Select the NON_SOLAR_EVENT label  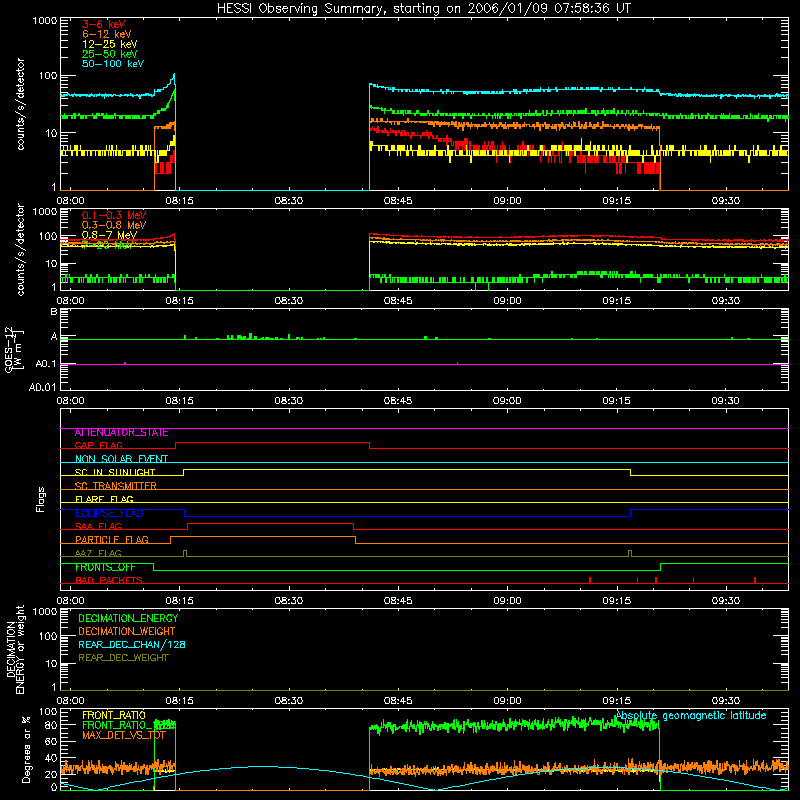[121, 459]
